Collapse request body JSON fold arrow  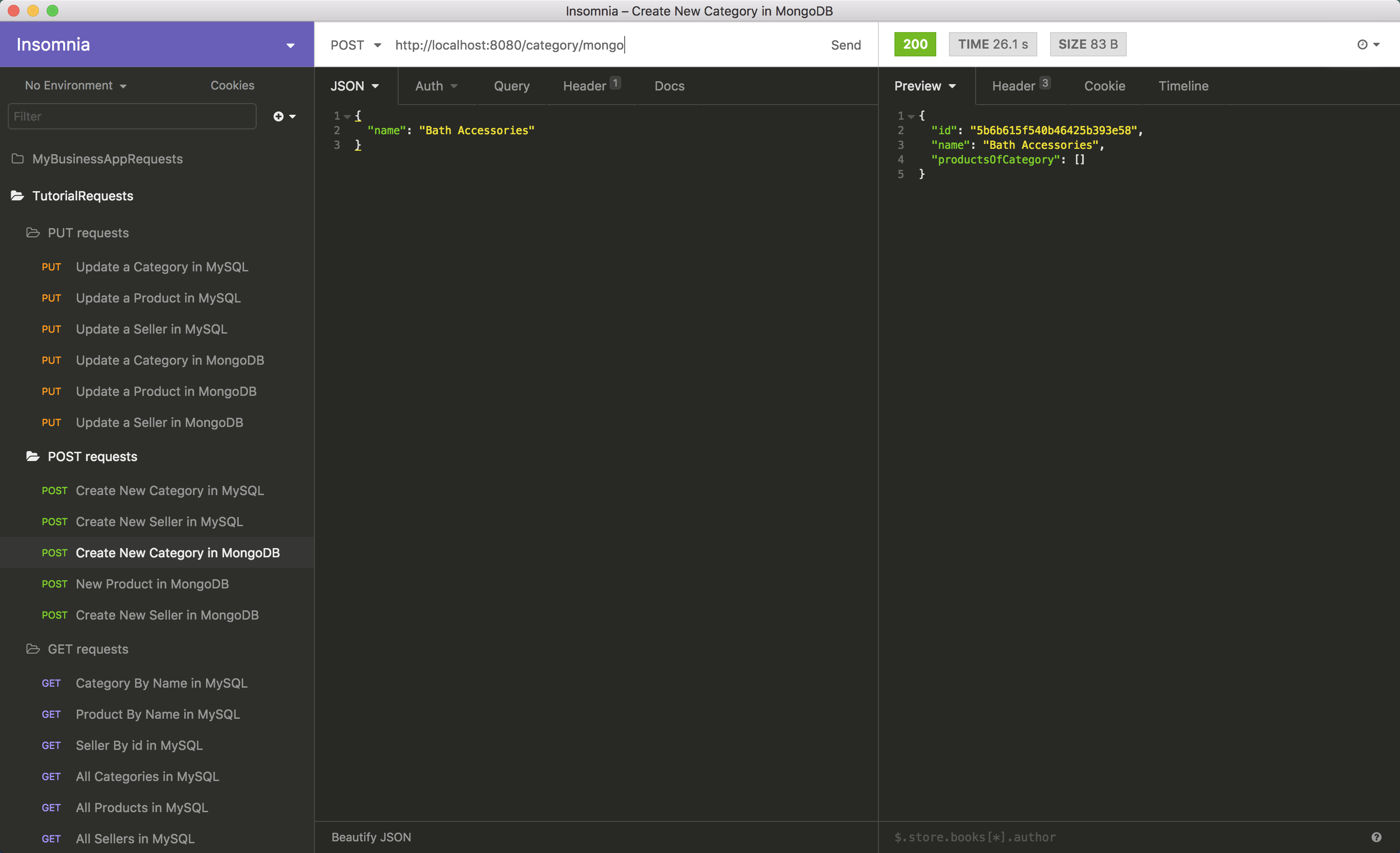tap(347, 117)
